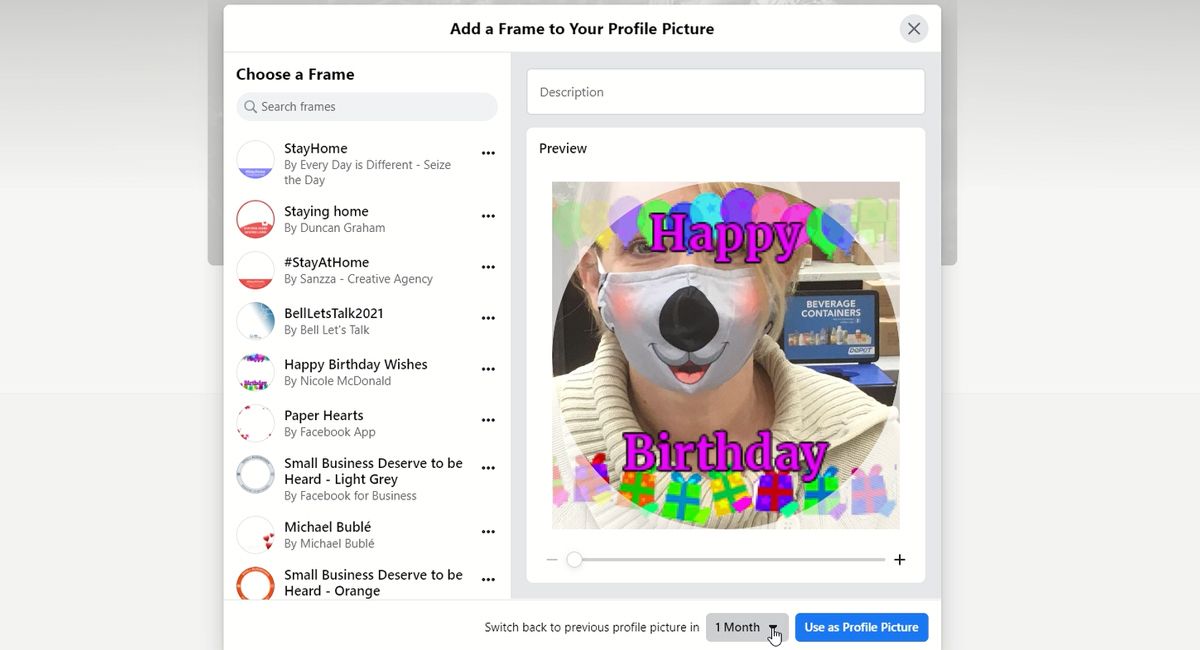Click 'By Nicole McDonald' author text
Screen dimensions: 1200x650
click(337, 381)
